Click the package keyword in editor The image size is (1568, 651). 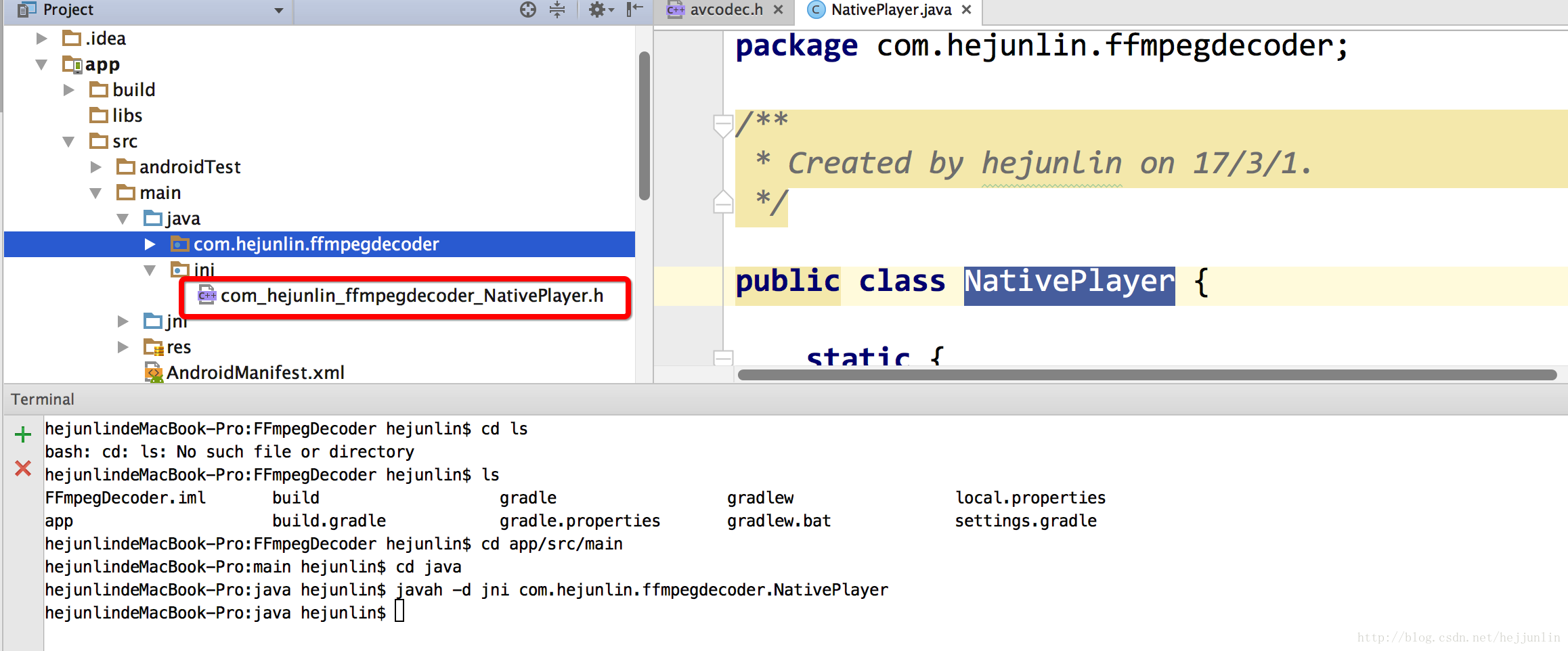tap(796, 47)
